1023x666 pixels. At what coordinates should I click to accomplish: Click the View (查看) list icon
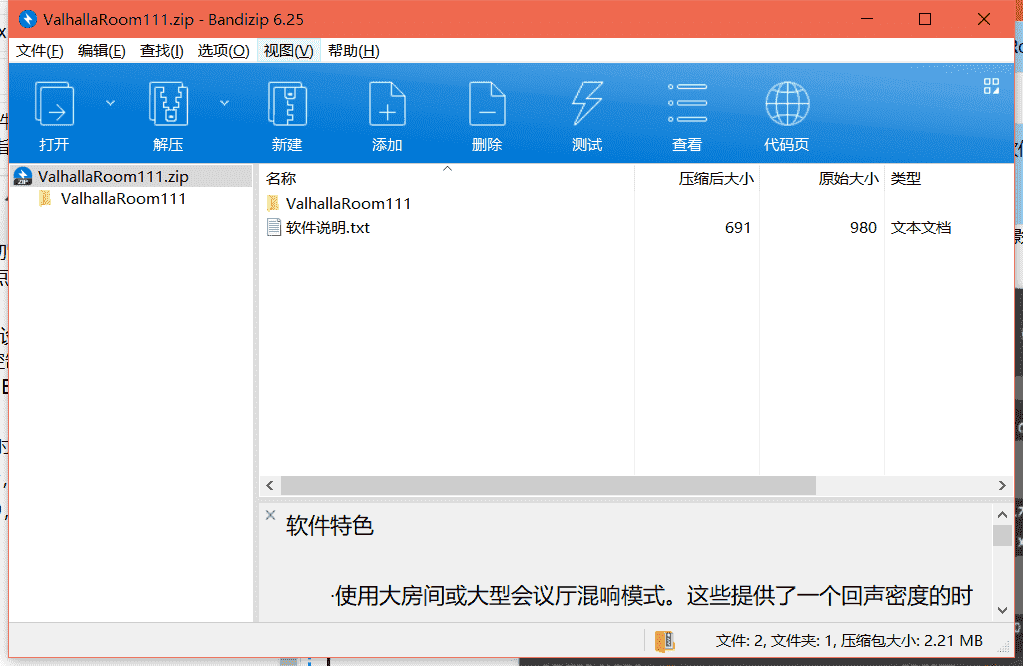(687, 103)
